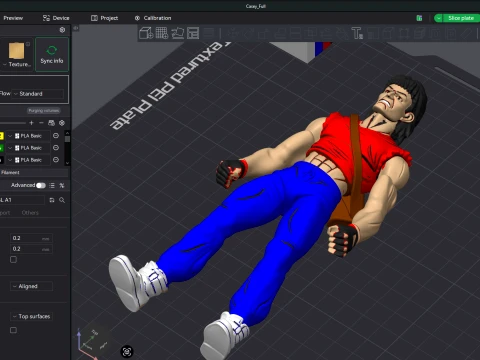Click the green filament color swatch
The image size is (480, 360).
tap(2, 148)
